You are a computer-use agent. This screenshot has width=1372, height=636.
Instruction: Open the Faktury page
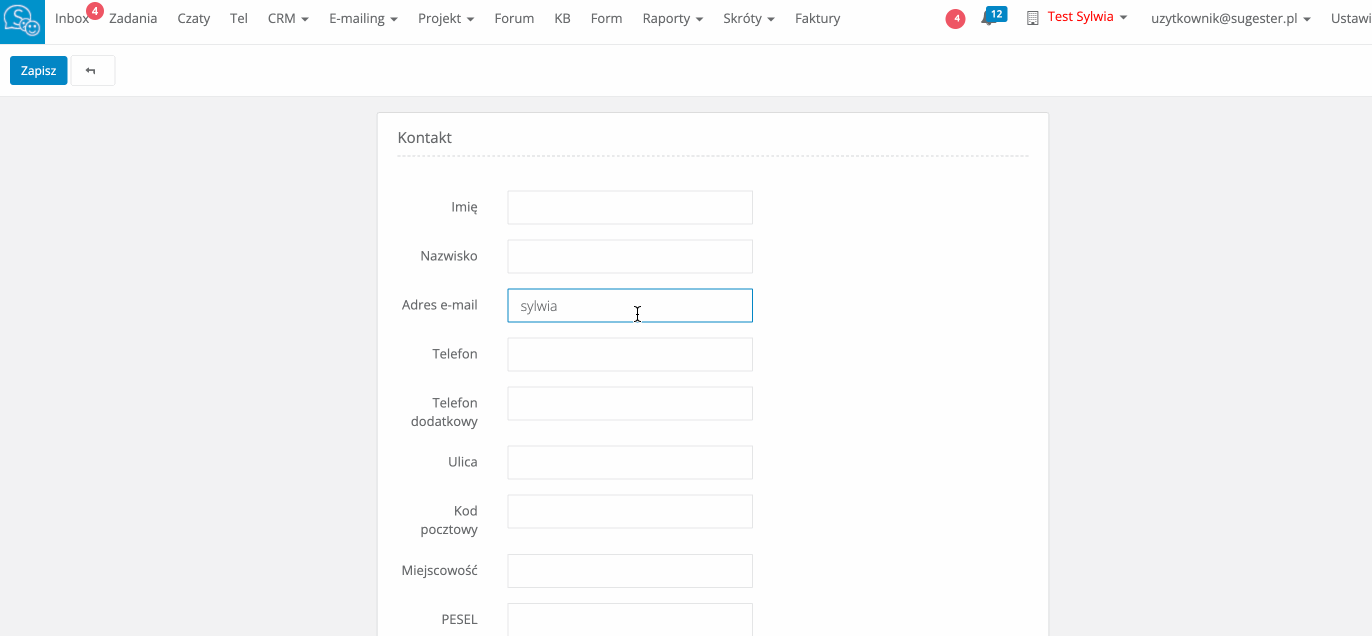point(817,19)
